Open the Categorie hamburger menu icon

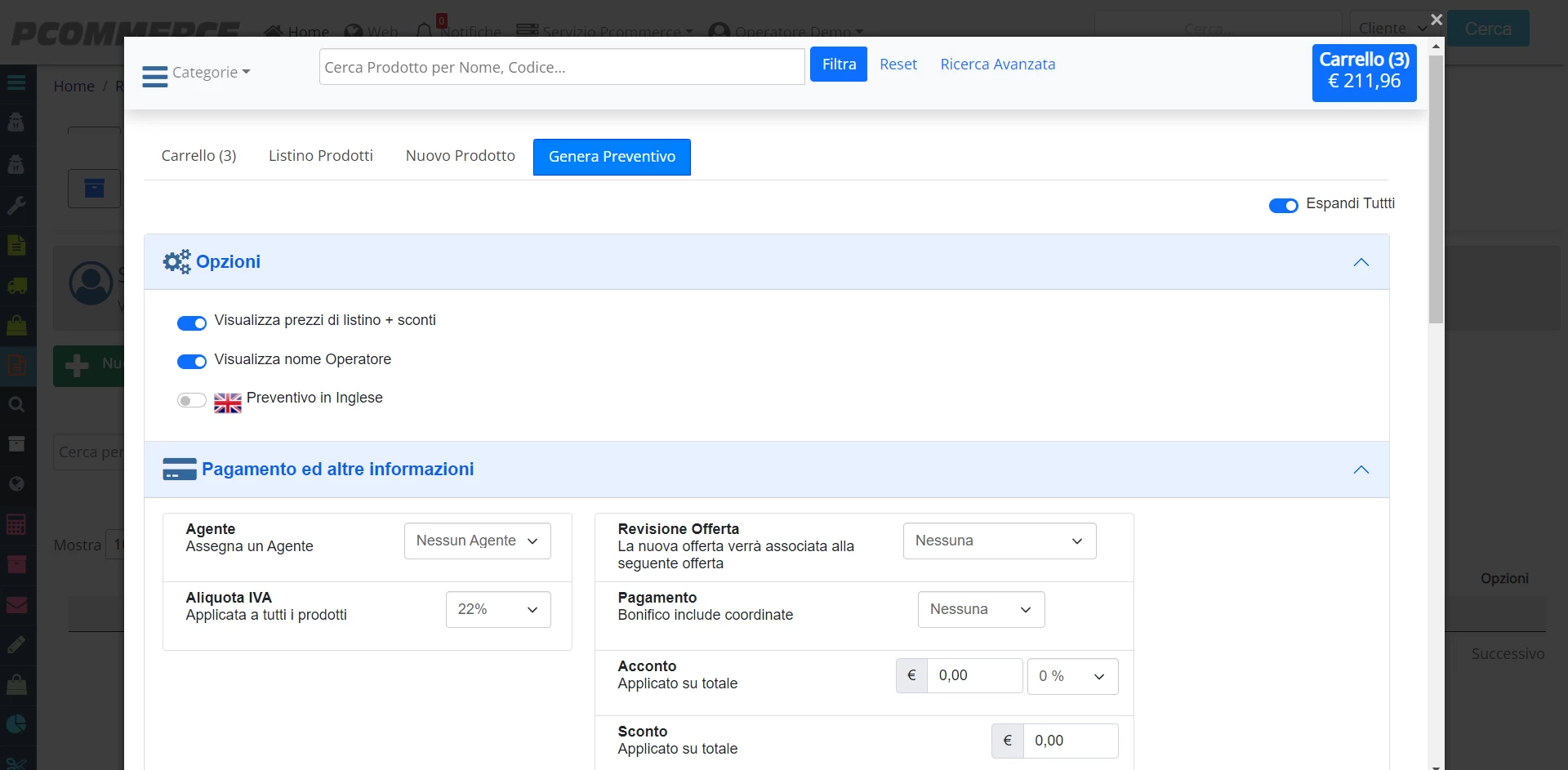click(154, 76)
